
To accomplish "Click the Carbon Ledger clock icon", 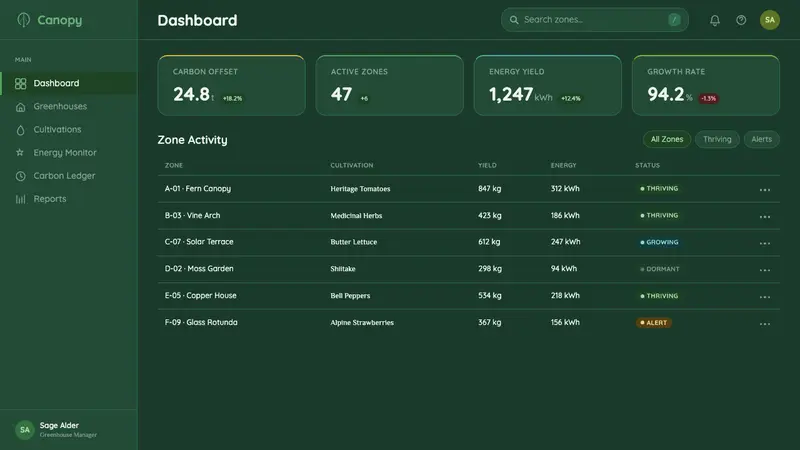I will point(20,176).
